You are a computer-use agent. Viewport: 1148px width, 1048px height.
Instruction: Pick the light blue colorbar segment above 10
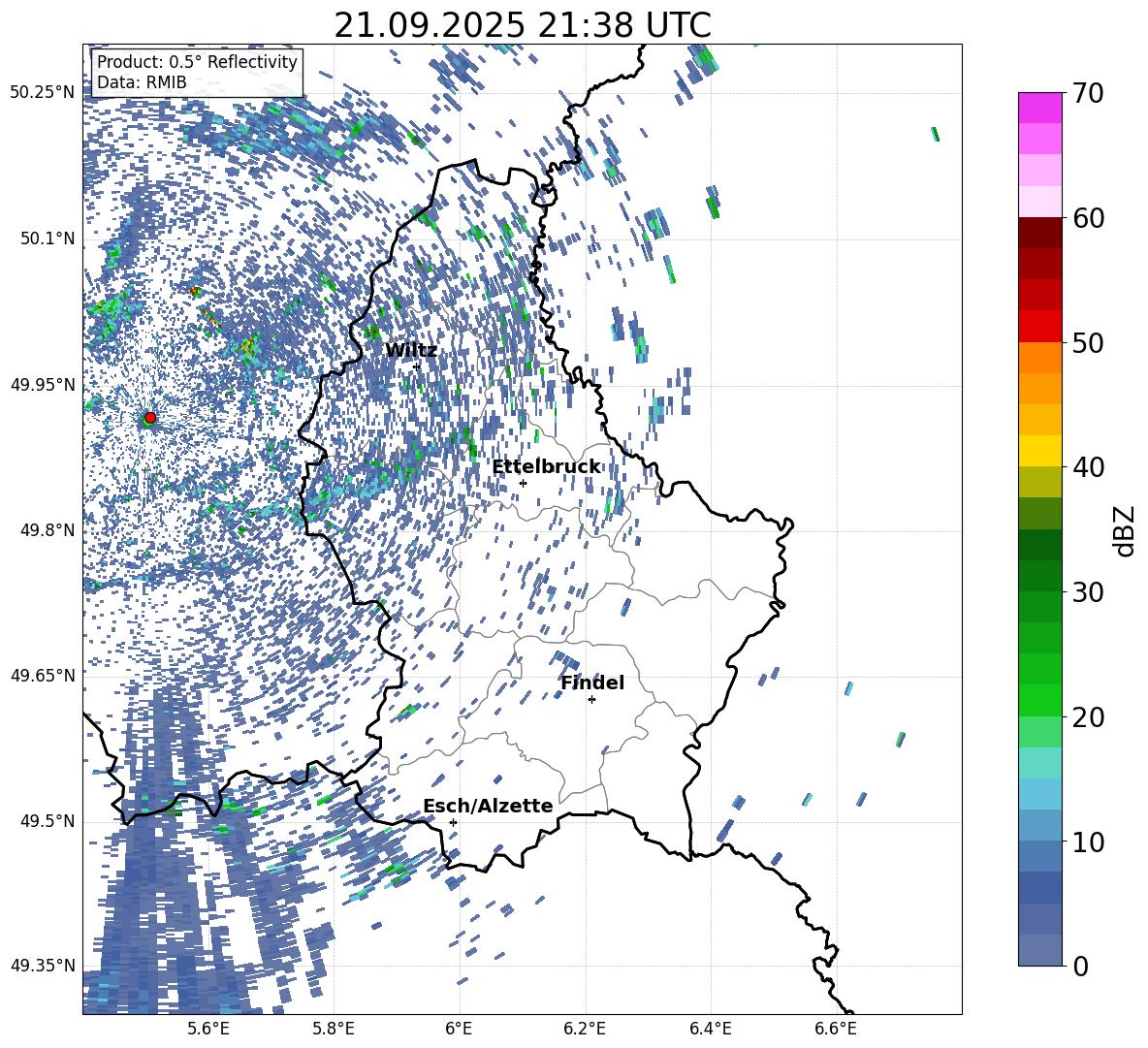pyautogui.click(x=1039, y=825)
